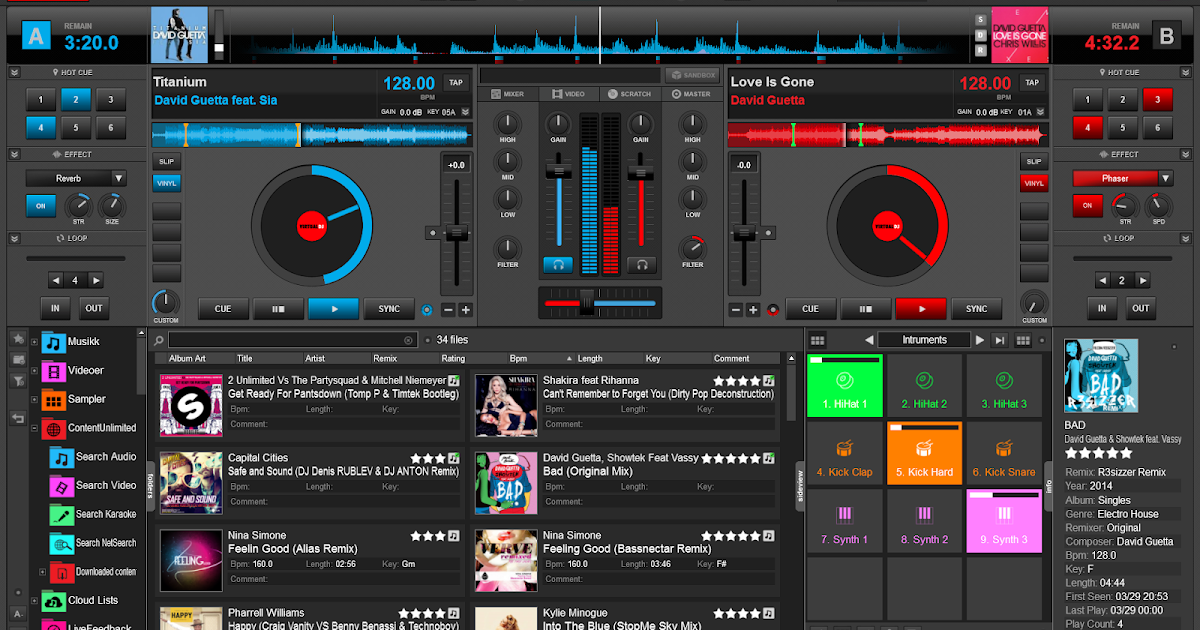The height and width of the screenshot is (630, 1200).
Task: Collapse the deck A LOOP section
Action: 13,238
